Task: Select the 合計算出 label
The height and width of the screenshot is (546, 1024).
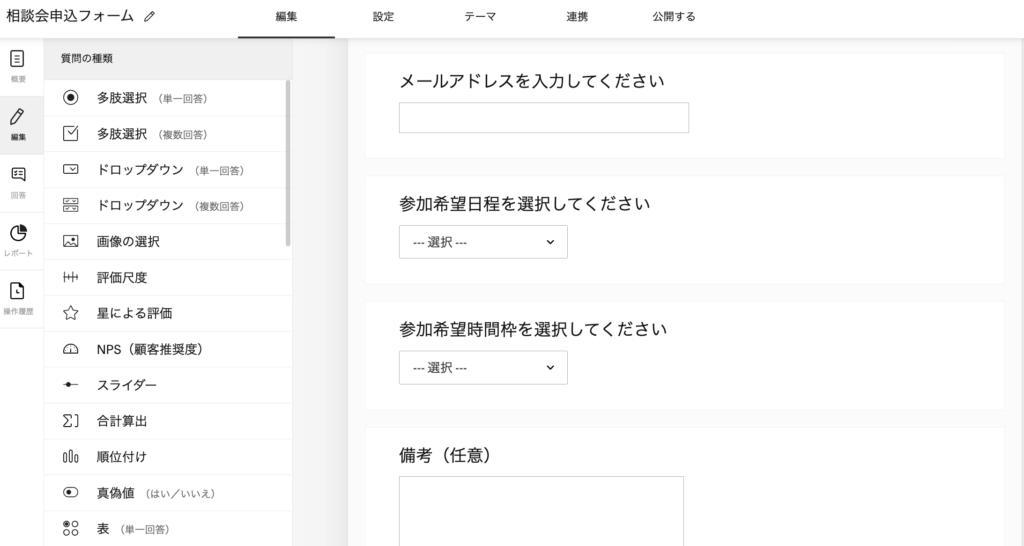Action: 121,421
